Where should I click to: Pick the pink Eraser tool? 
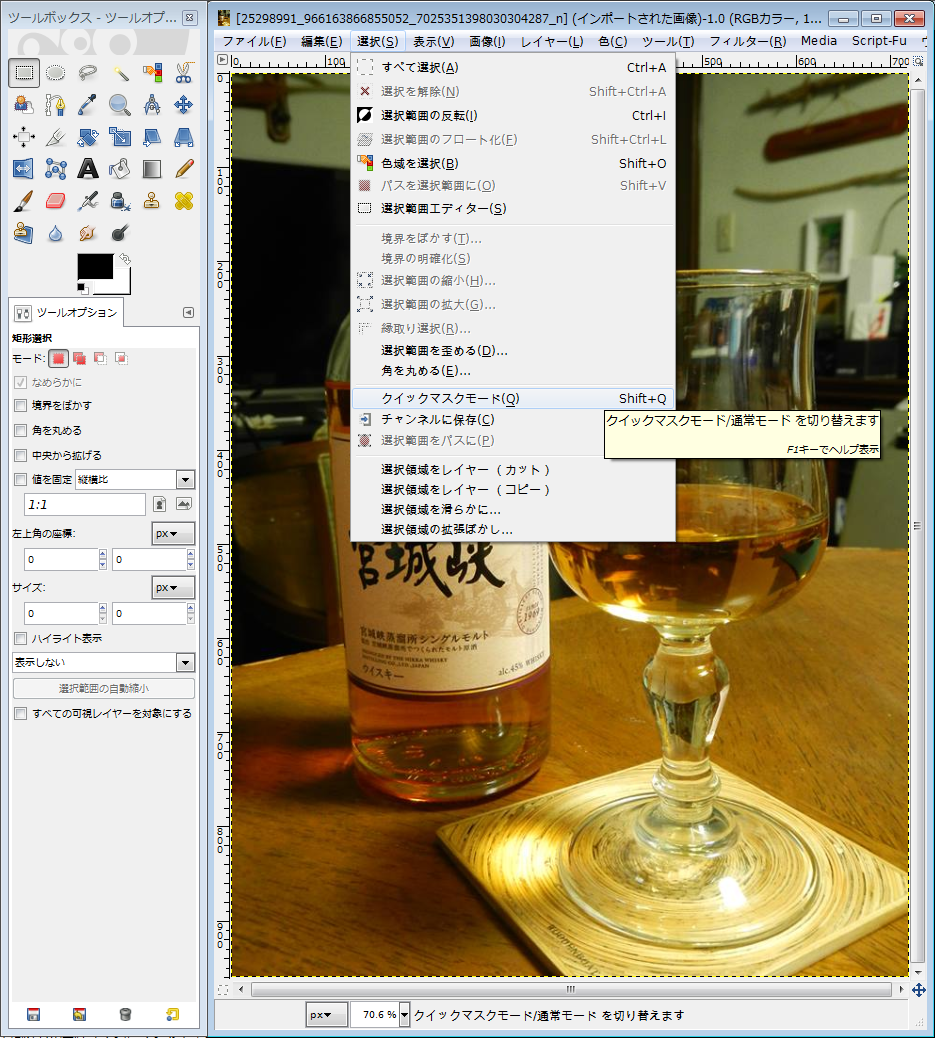point(56,200)
